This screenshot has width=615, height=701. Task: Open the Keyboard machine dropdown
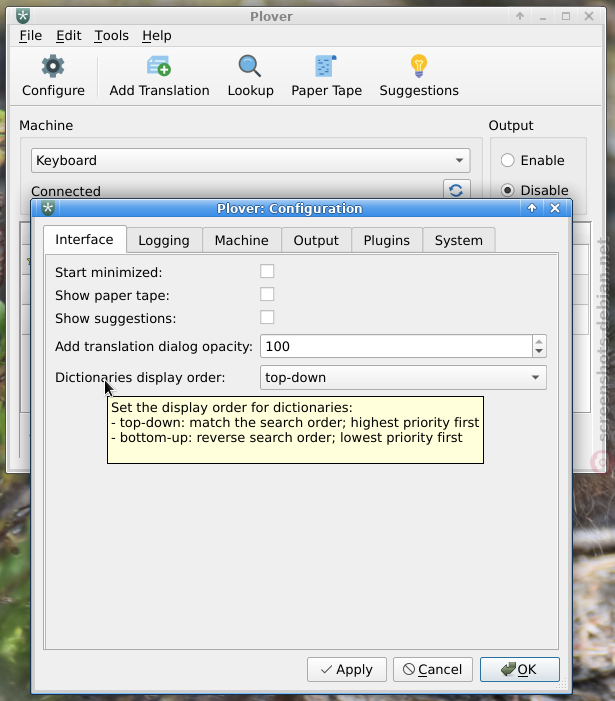[251, 160]
